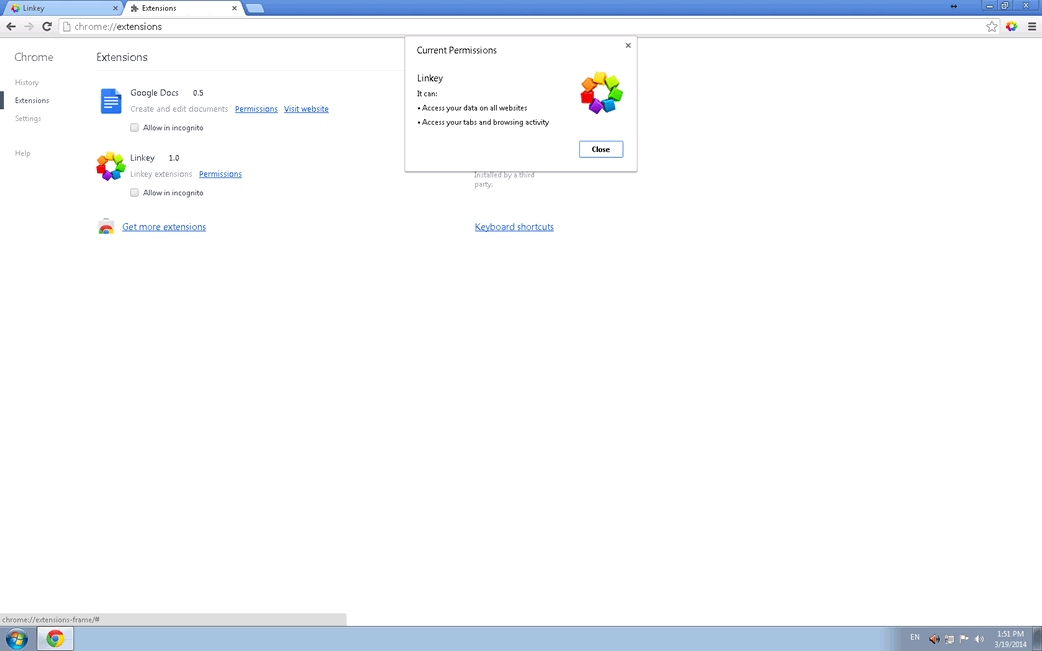Screen dimensions: 1042x651
Task: Open the Chrome hamburger menu
Action: coord(1031,27)
